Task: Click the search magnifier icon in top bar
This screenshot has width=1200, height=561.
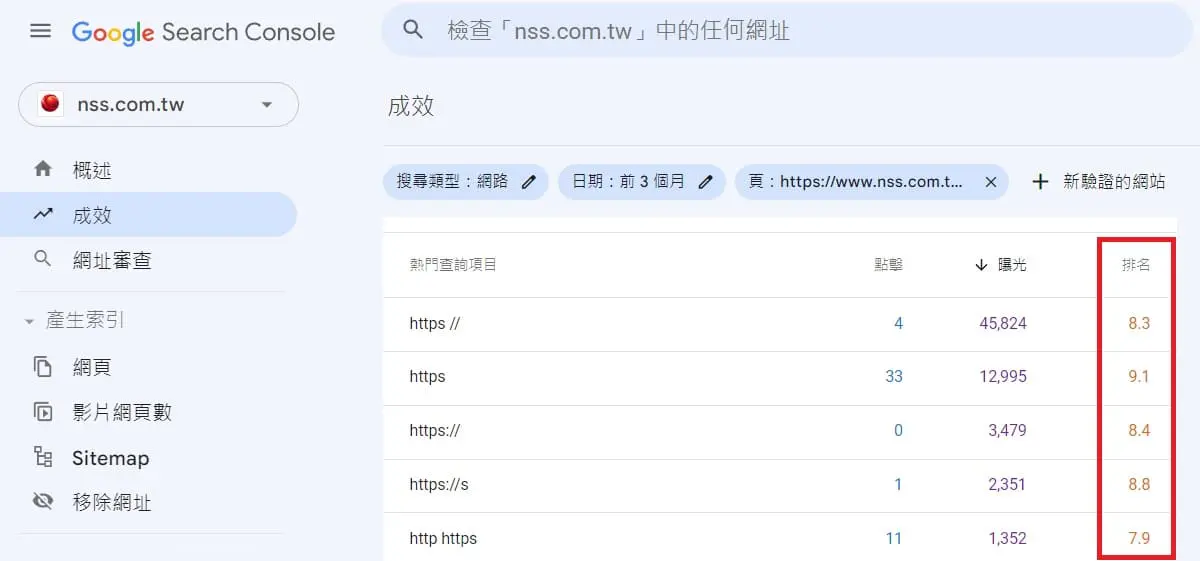Action: (413, 30)
